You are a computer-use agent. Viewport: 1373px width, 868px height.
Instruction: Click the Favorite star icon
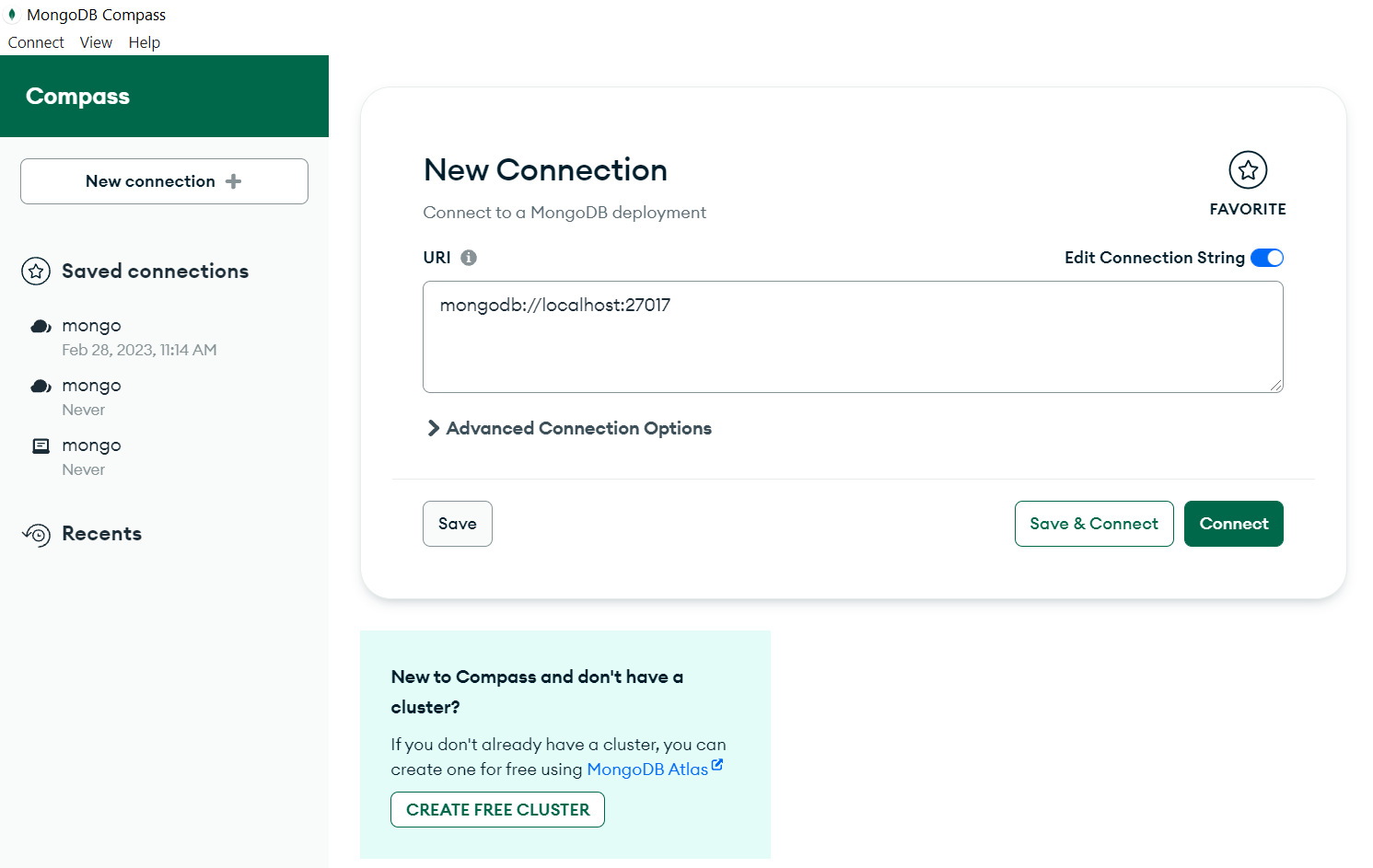click(x=1248, y=170)
